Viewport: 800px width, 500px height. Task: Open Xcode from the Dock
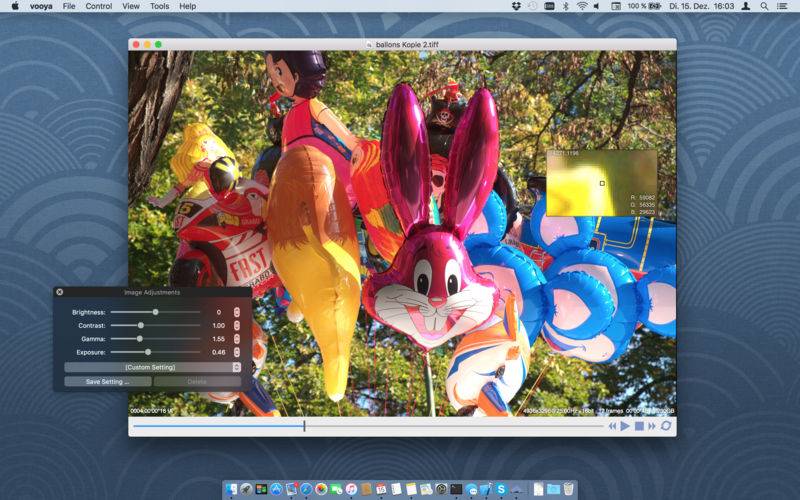click(x=486, y=489)
